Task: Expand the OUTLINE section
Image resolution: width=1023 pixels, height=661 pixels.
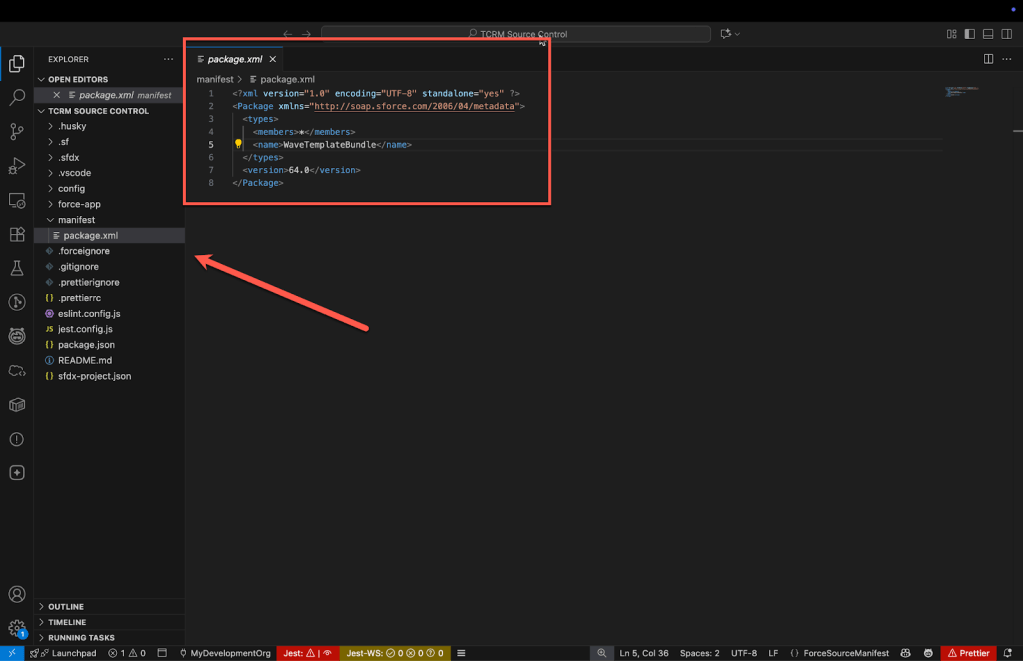Action: [x=66, y=607]
